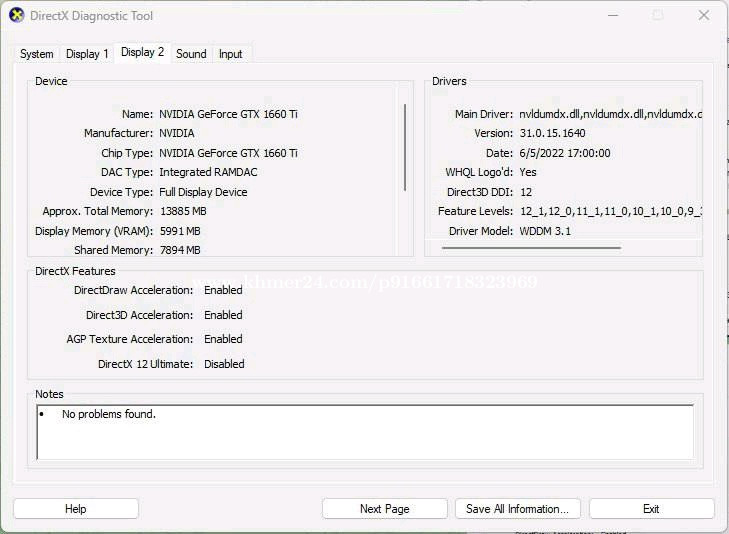Click the Next Page button
729x534 pixels.
[384, 508]
